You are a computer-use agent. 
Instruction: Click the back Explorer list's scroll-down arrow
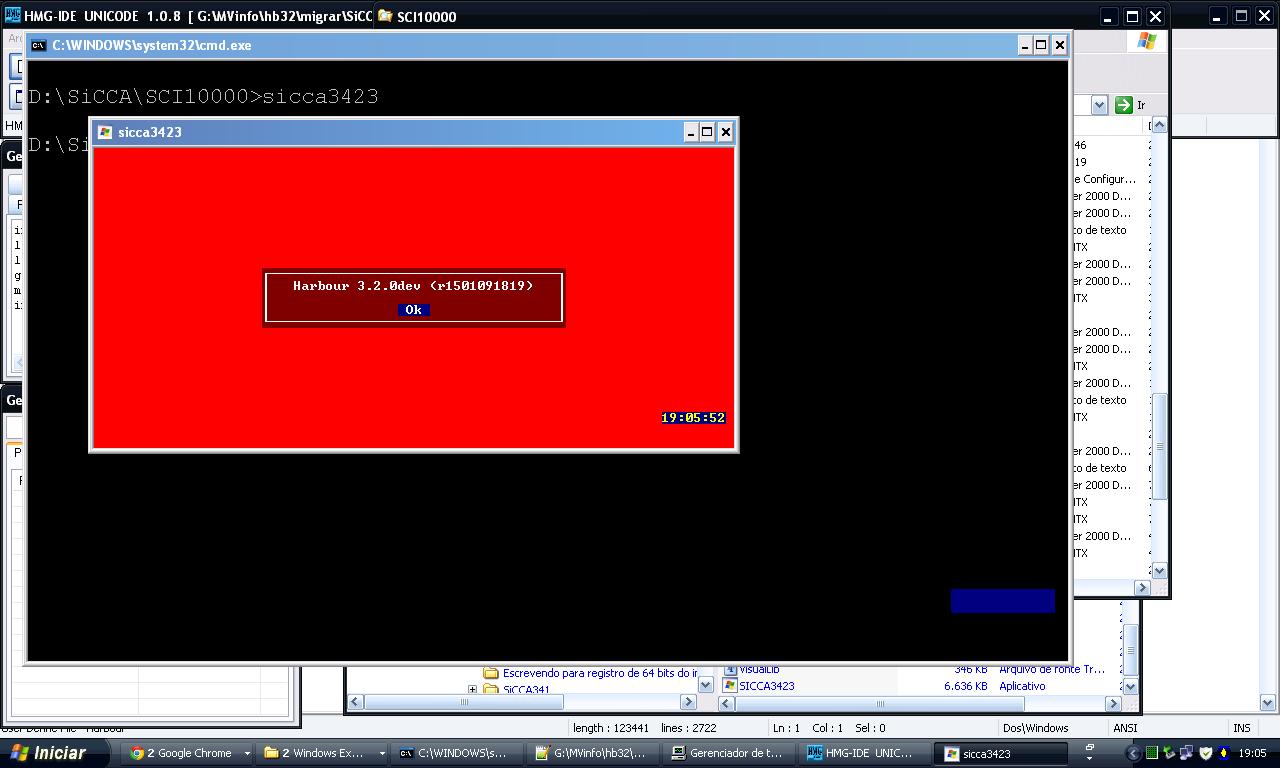tap(1131, 686)
